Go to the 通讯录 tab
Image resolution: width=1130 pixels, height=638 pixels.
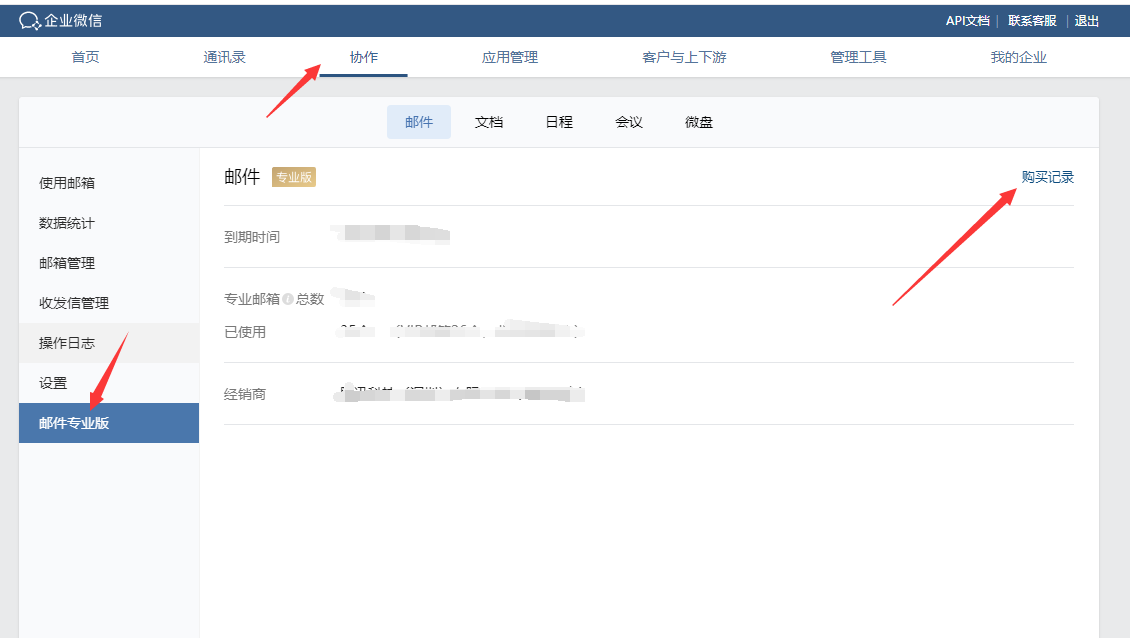point(225,57)
